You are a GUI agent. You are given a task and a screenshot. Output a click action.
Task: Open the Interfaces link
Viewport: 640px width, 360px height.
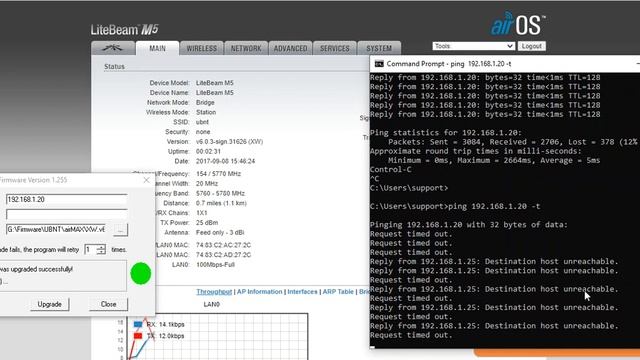tap(302, 292)
